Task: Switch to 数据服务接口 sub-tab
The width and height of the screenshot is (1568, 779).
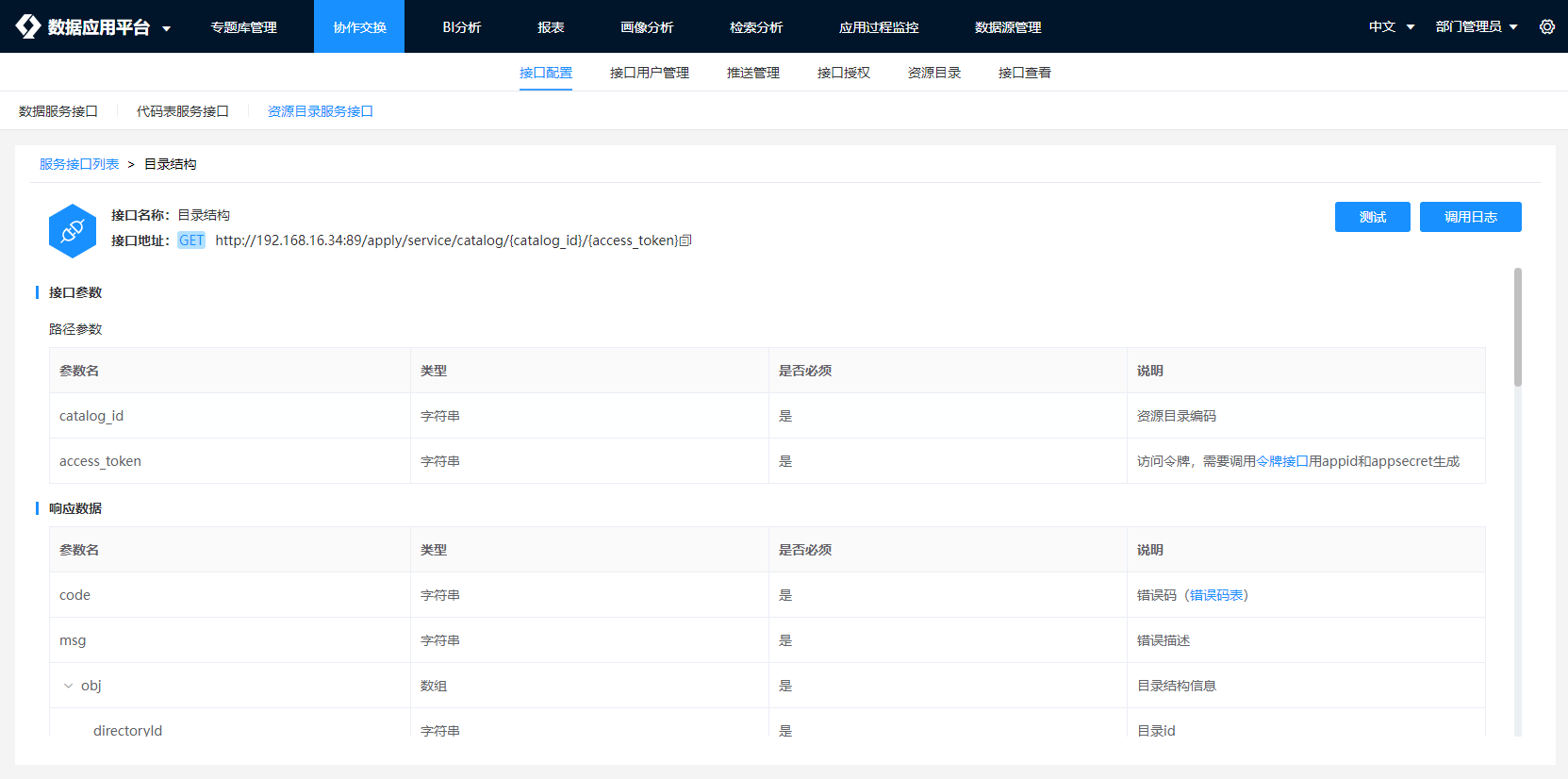Action: click(58, 111)
